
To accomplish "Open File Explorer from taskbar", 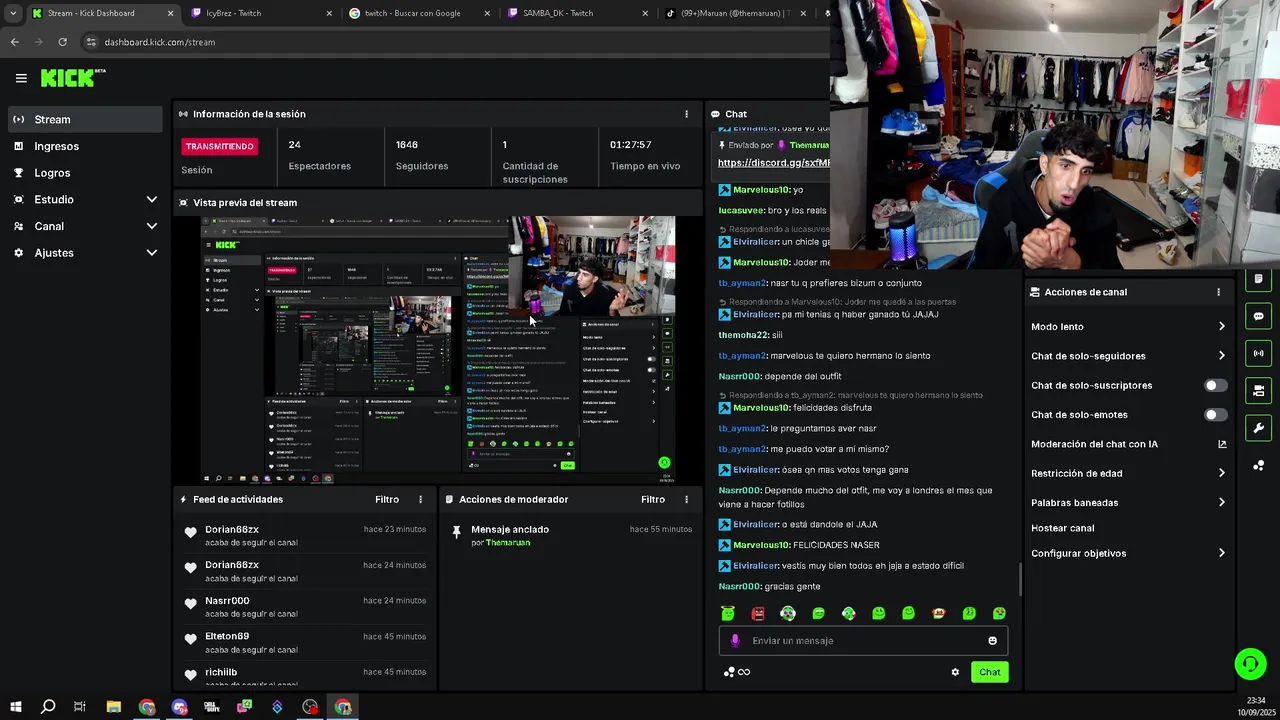I will pos(113,707).
